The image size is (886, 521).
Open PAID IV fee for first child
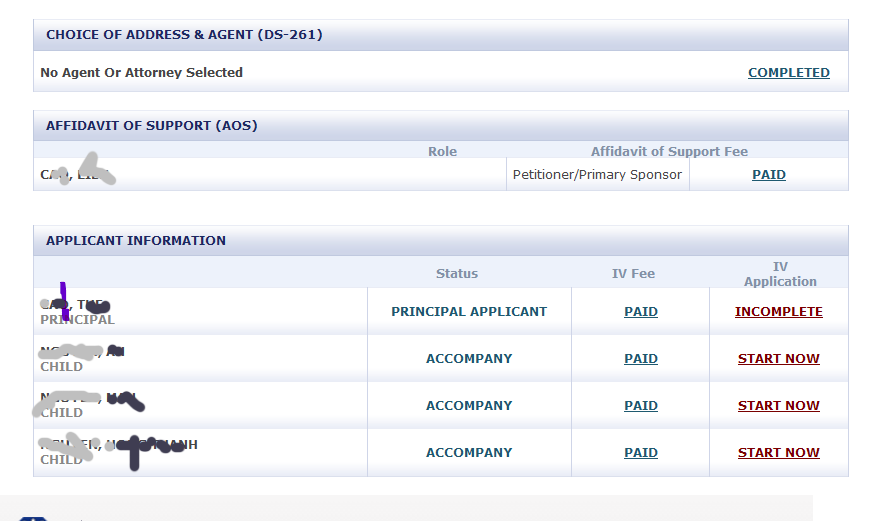click(641, 358)
